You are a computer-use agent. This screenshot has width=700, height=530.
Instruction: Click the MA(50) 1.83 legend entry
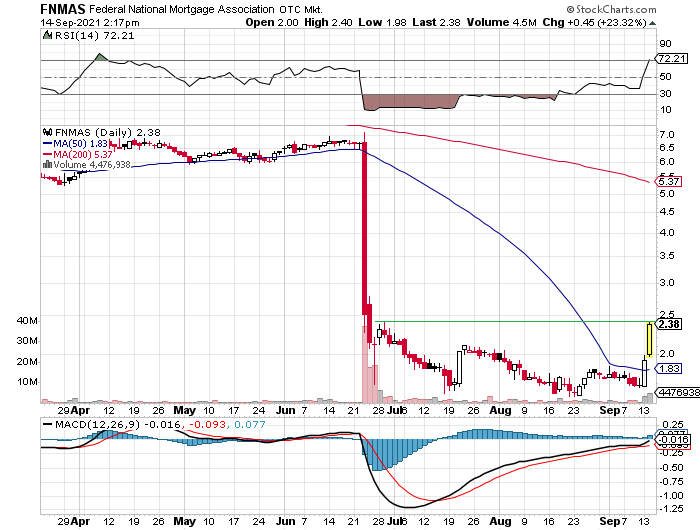(x=75, y=144)
